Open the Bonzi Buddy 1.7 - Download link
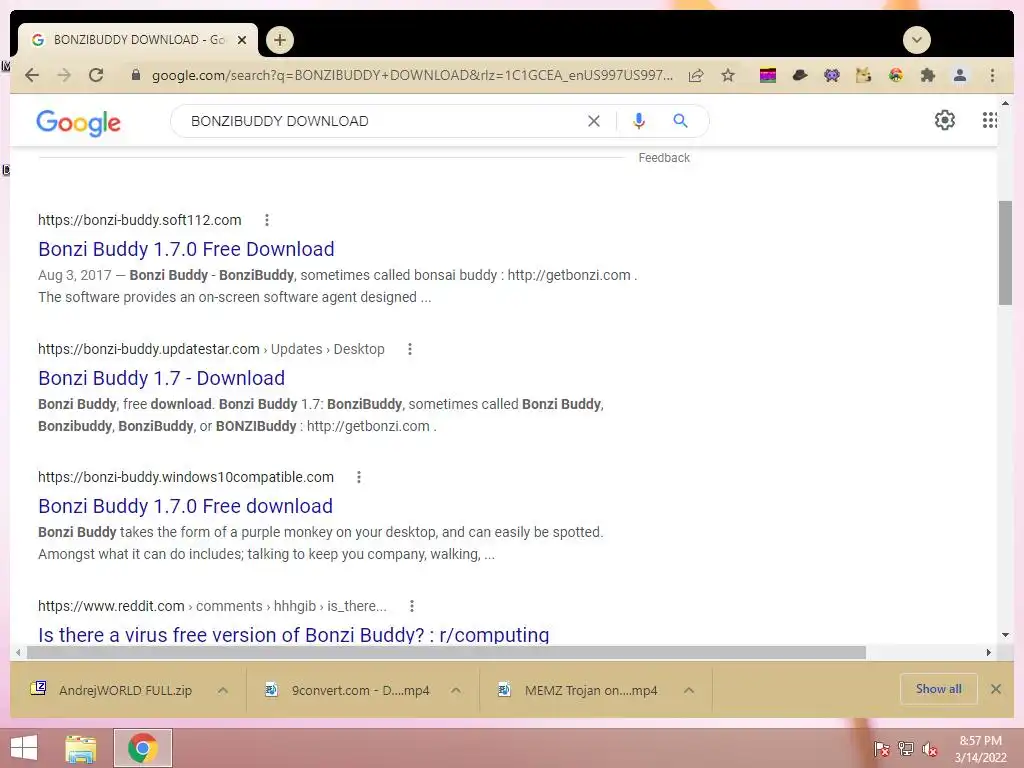1024x768 pixels. [x=161, y=378]
